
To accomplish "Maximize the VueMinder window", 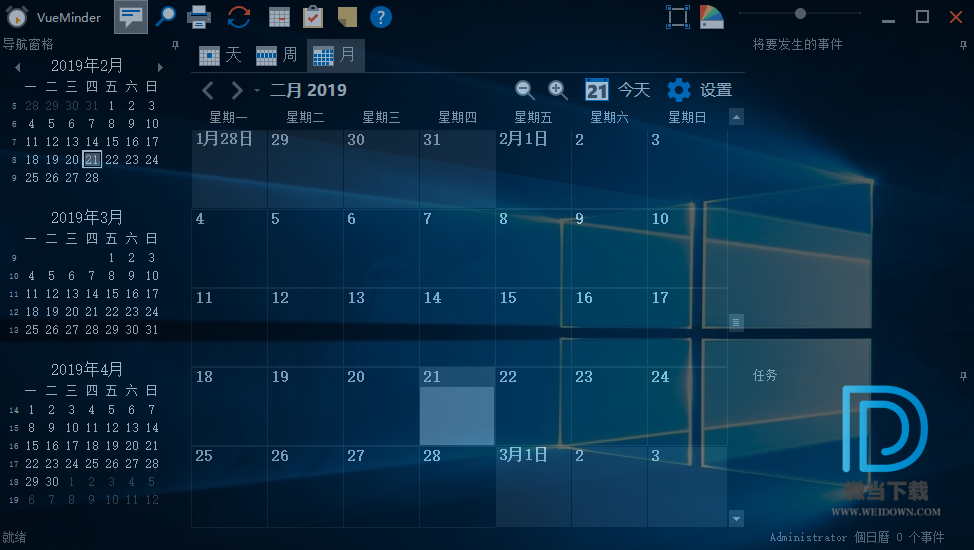I will pos(922,17).
